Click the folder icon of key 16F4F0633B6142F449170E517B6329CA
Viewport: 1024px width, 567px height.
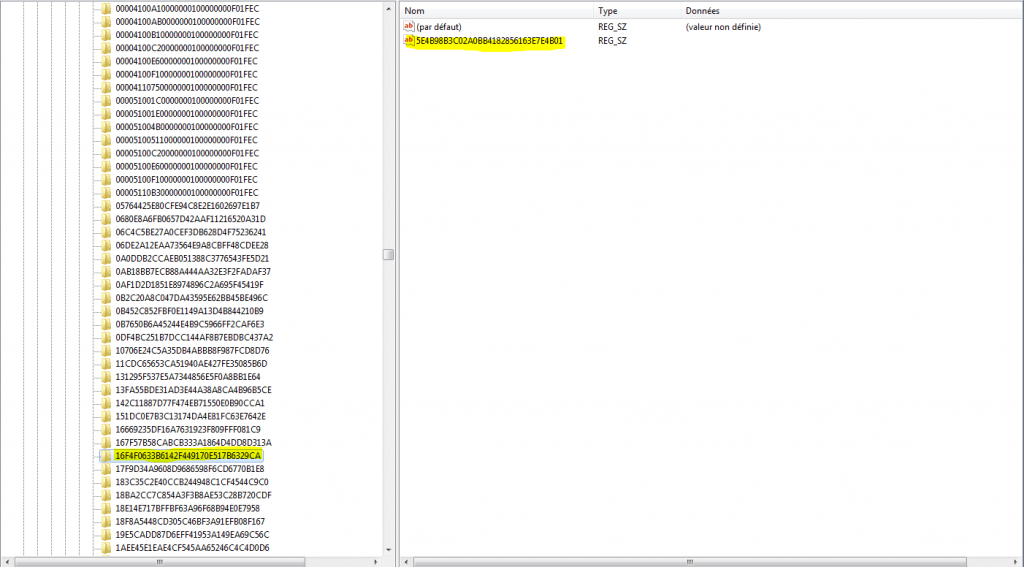[106, 456]
